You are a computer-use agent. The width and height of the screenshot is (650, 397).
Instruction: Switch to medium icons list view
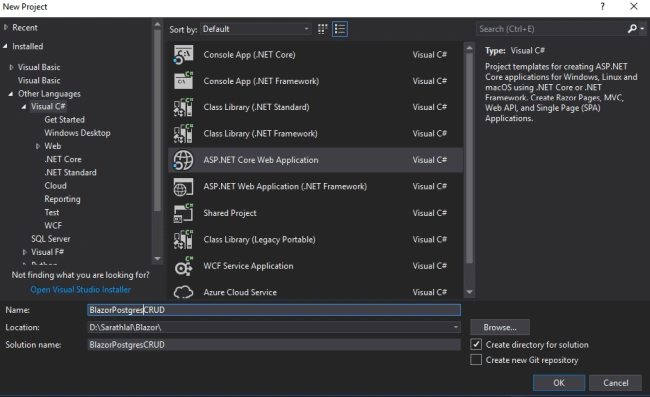click(x=340, y=29)
